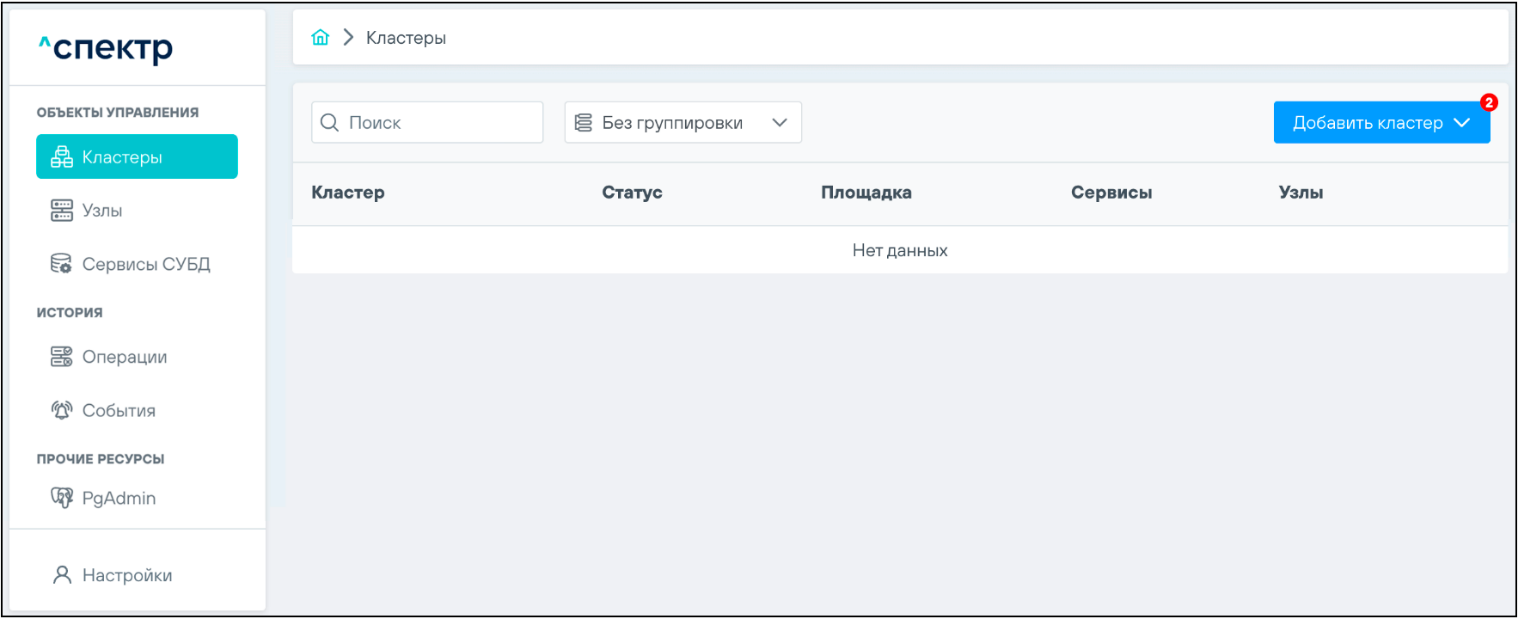The image size is (1518, 619).
Task: Click the PgAdmin elephant icon
Action: (x=62, y=498)
